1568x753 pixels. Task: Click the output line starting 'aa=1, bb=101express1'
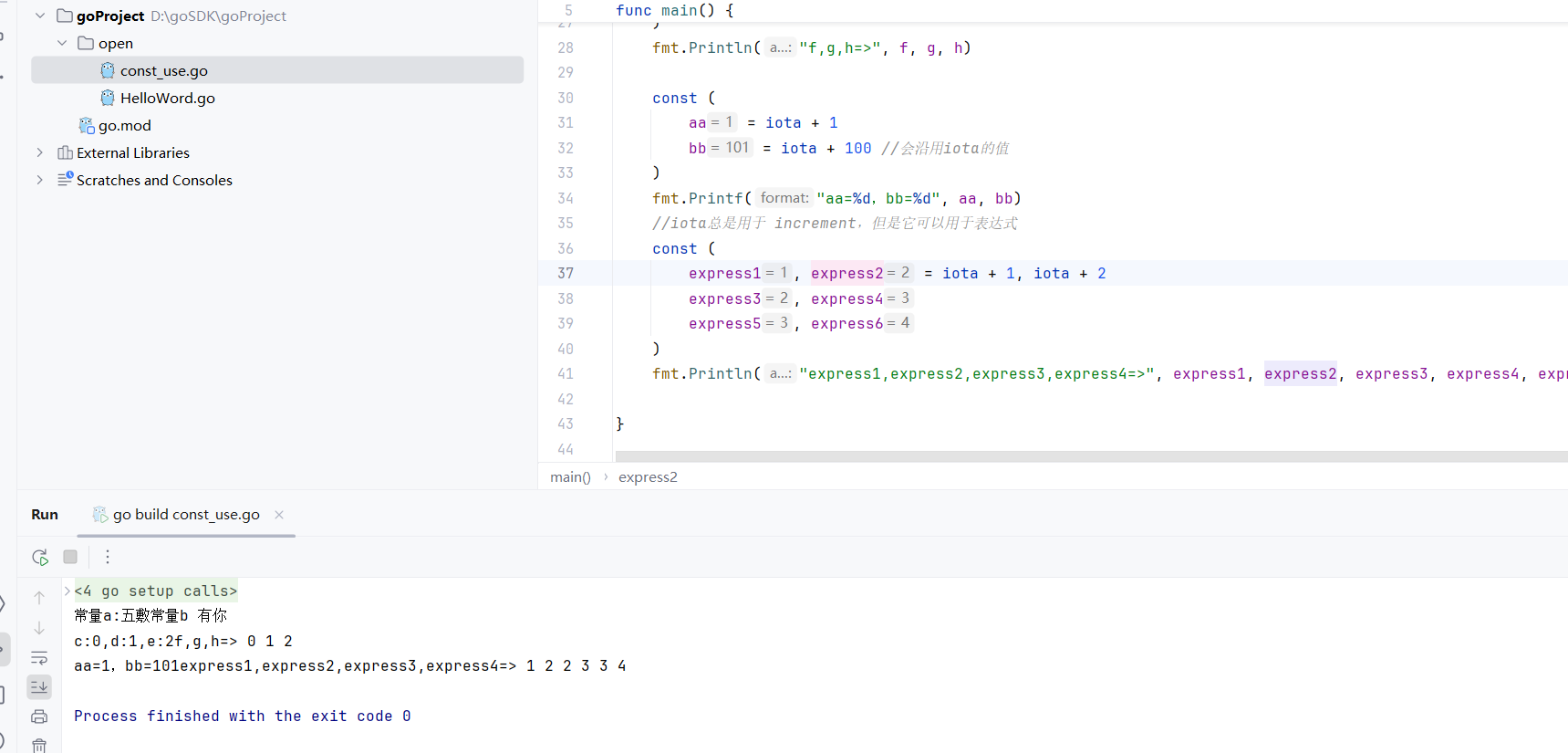[x=350, y=666]
